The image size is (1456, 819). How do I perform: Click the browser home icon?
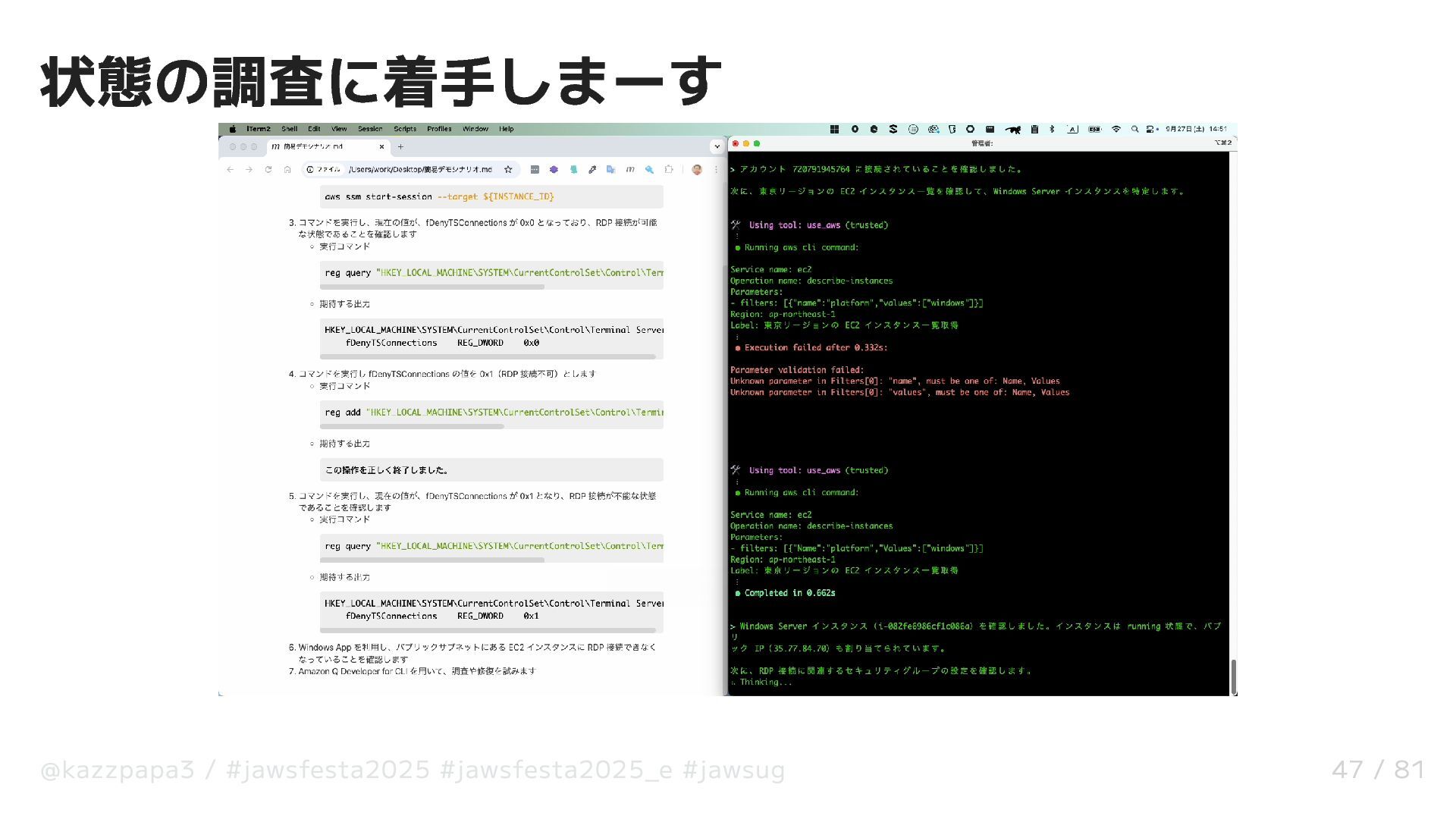287,170
